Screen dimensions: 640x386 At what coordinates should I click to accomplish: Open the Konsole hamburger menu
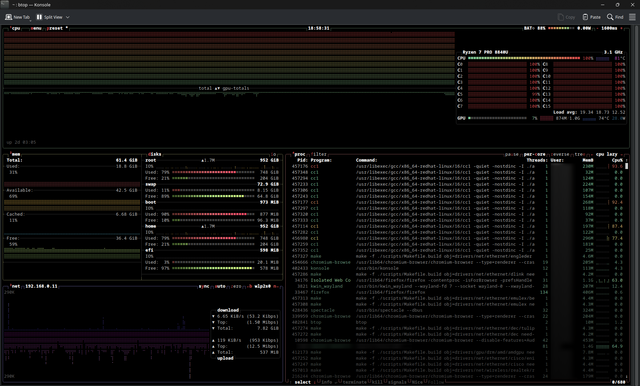tap(632, 17)
